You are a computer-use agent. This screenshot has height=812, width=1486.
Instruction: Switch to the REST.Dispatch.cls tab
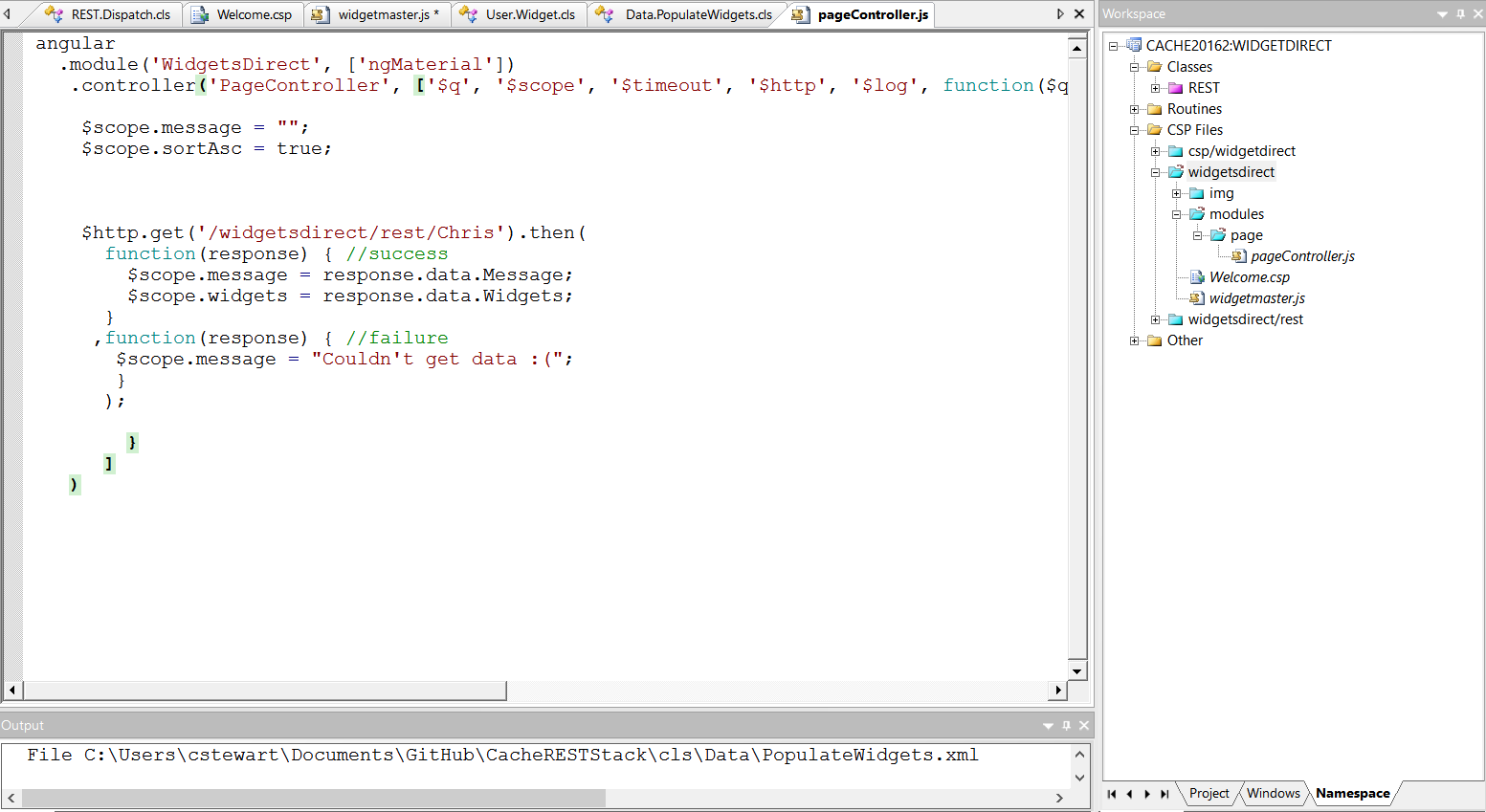pyautogui.click(x=121, y=14)
